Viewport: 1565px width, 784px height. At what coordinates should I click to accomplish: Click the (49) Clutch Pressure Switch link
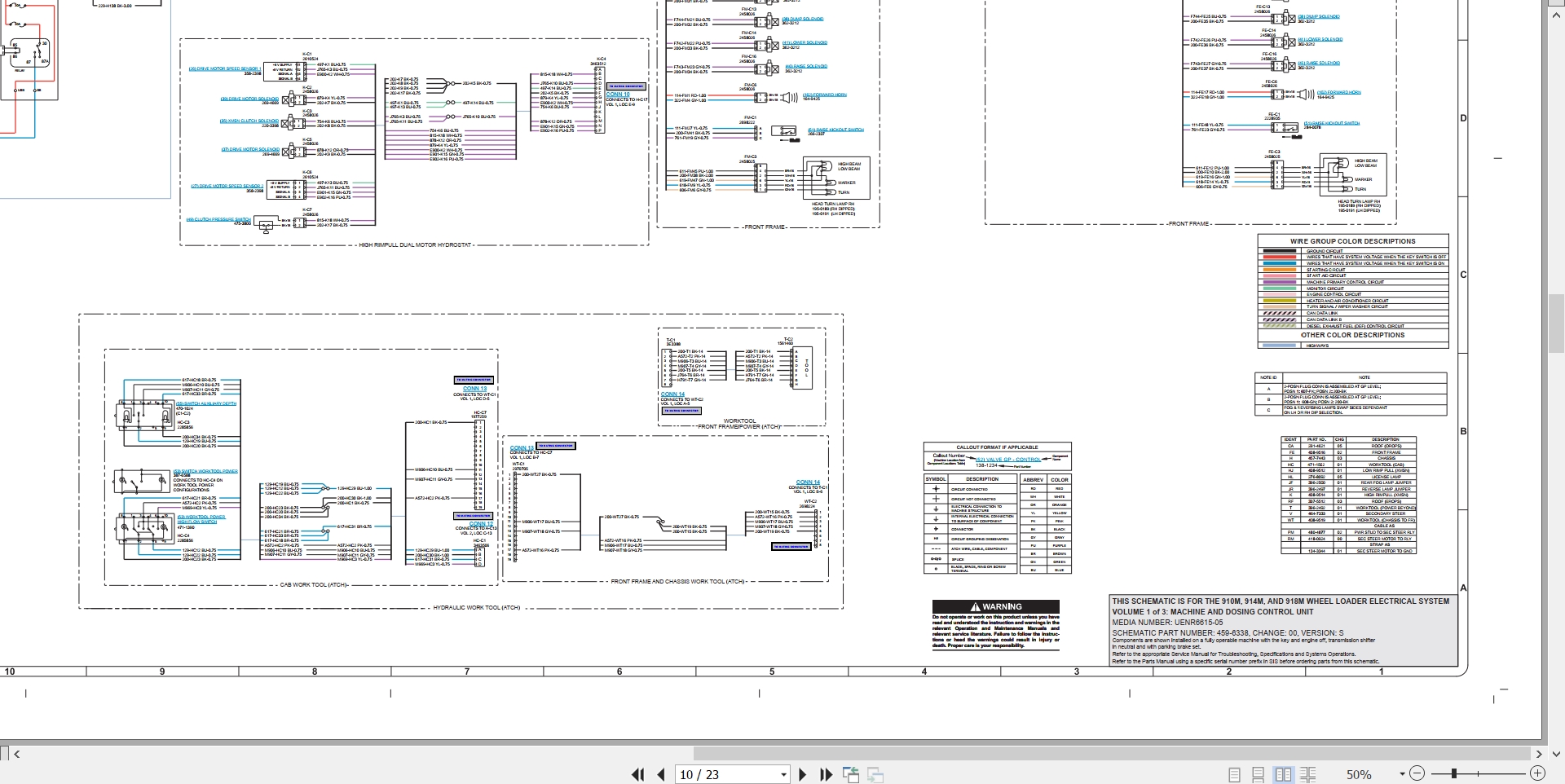pos(218,219)
